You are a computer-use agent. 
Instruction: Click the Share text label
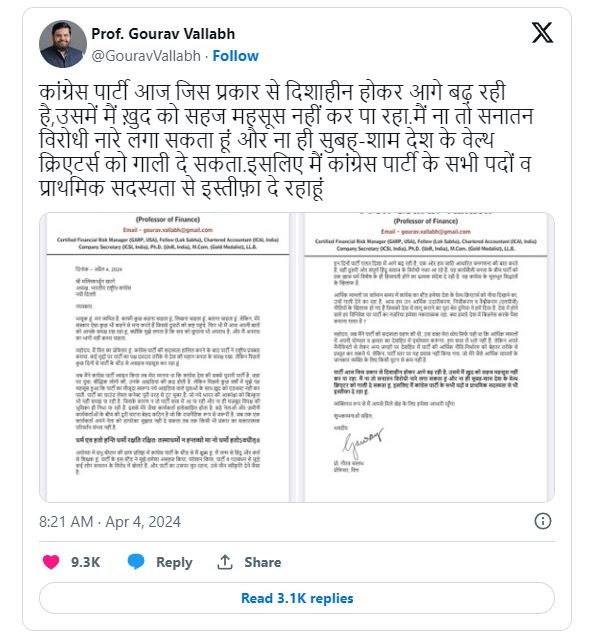point(263,562)
